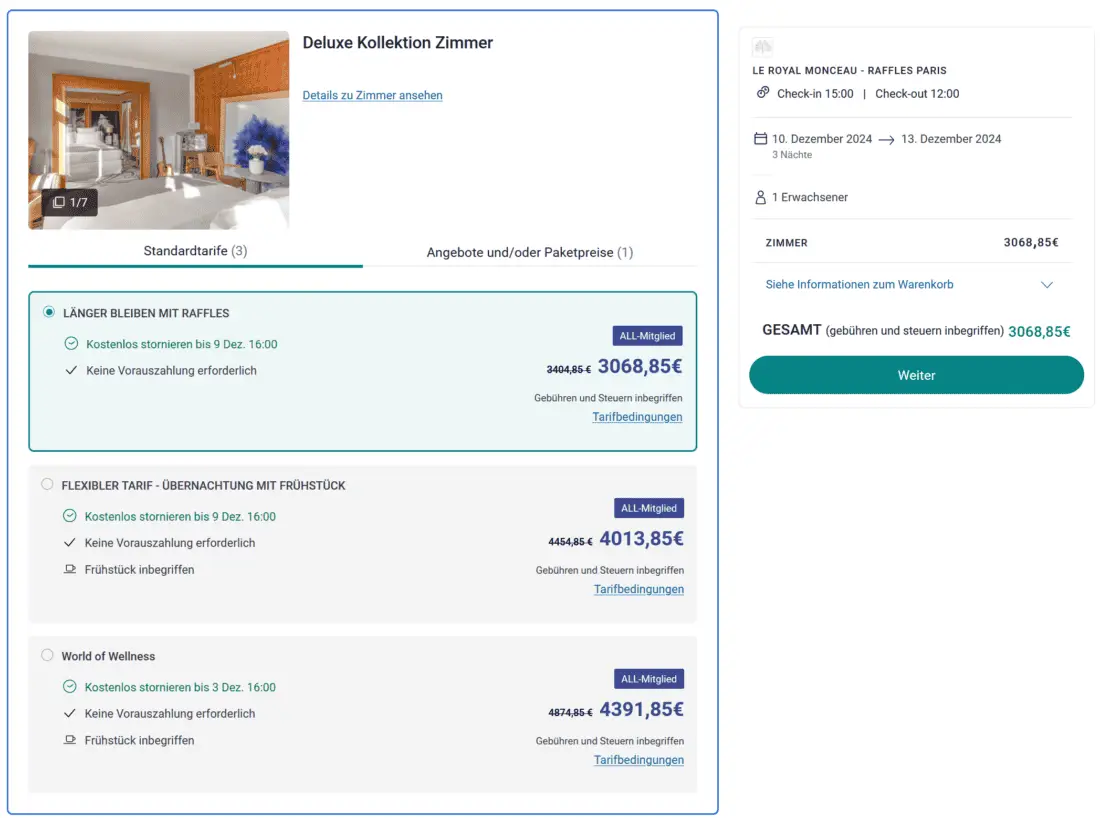Click the breakfast cup icon in World of Wellness
This screenshot has width=1100, height=818.
point(70,741)
